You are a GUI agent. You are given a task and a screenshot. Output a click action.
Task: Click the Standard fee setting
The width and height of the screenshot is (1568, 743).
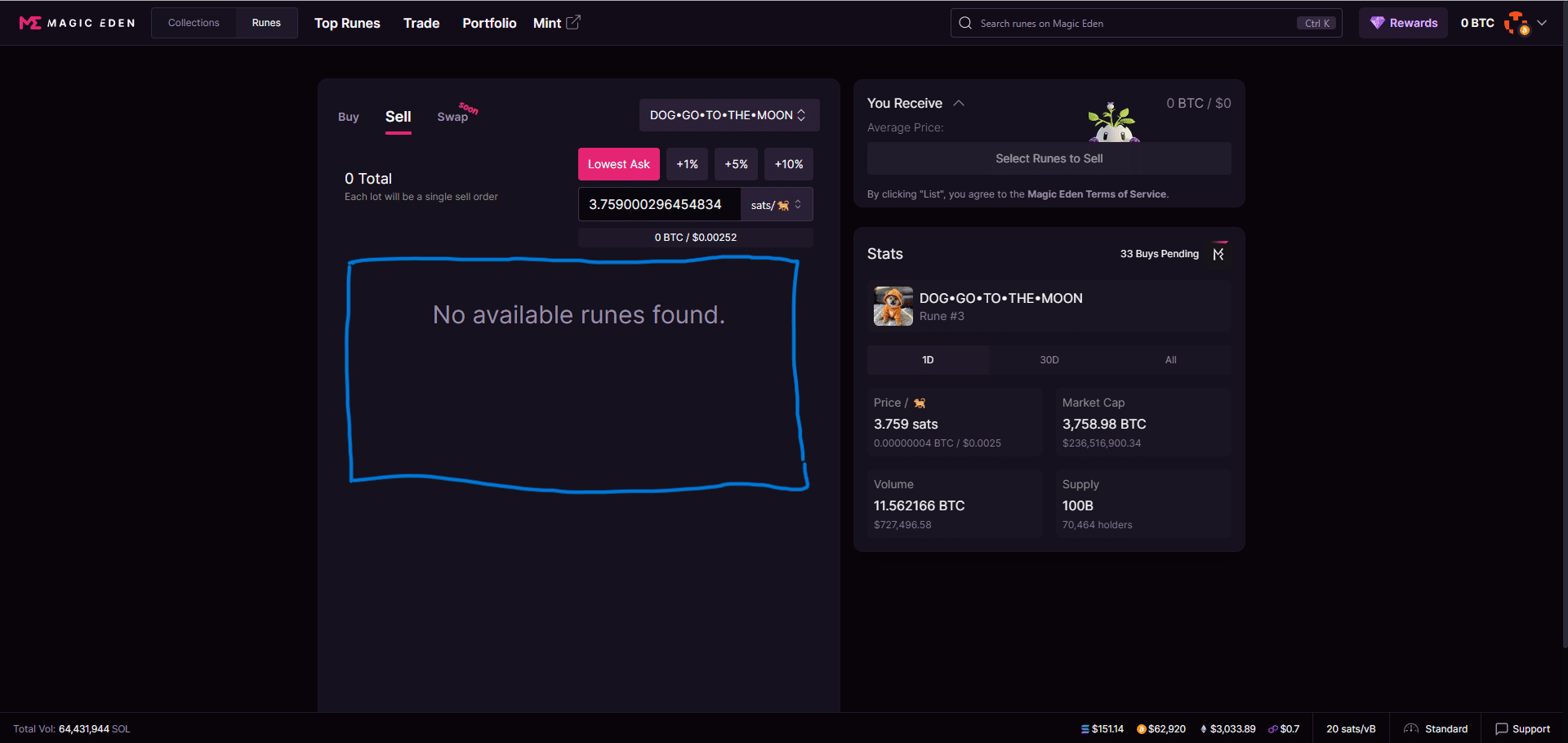(1436, 729)
